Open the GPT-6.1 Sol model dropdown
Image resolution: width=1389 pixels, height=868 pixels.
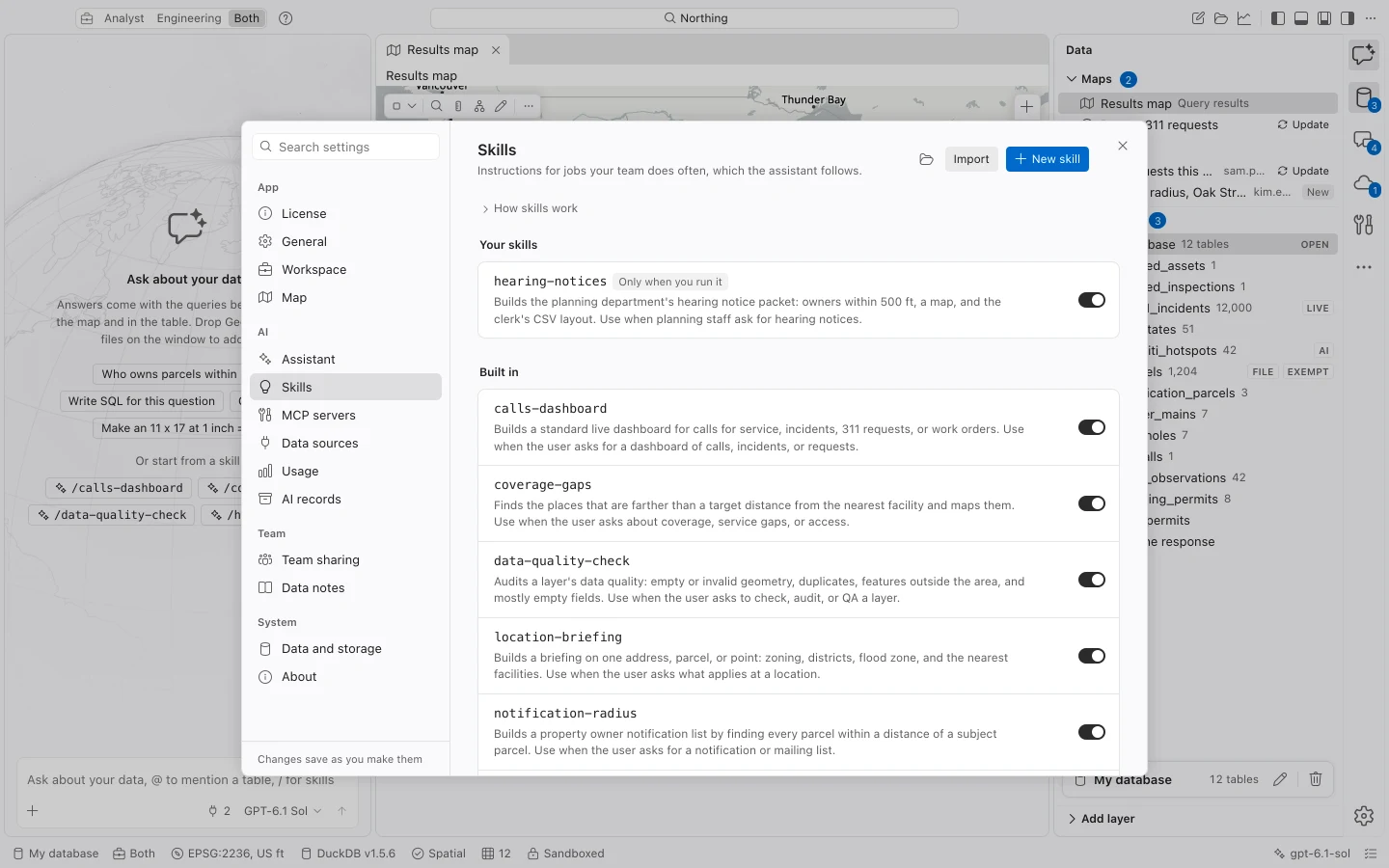tap(283, 811)
